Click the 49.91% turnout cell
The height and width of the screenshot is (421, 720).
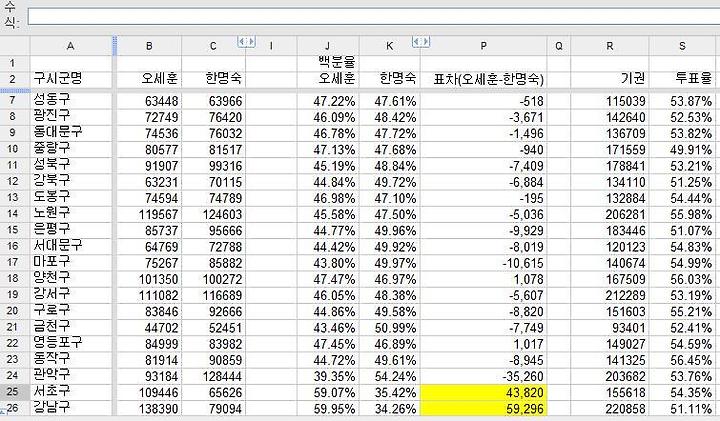[x=682, y=150]
